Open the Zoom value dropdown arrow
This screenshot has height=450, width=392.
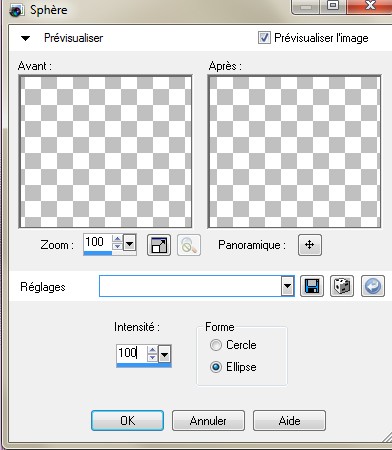(130, 243)
